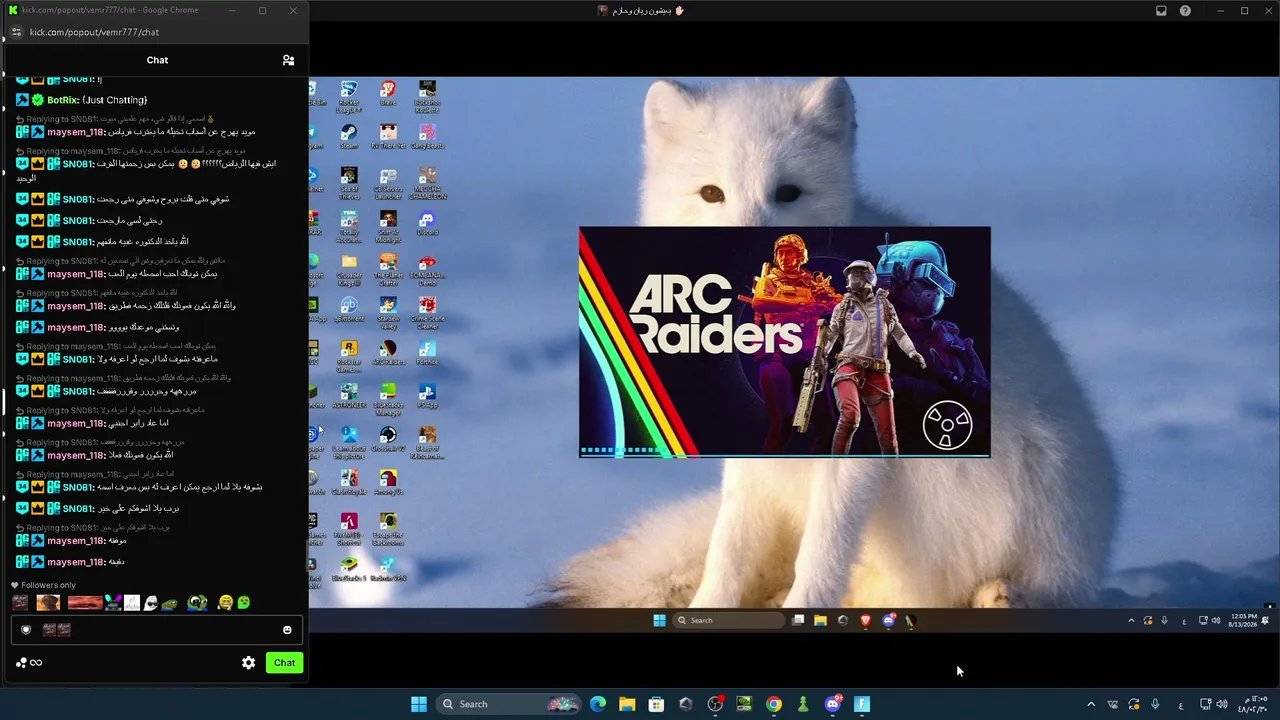
Task: Open Gang Beasts desktop shortcut
Action: pyautogui.click(x=427, y=136)
